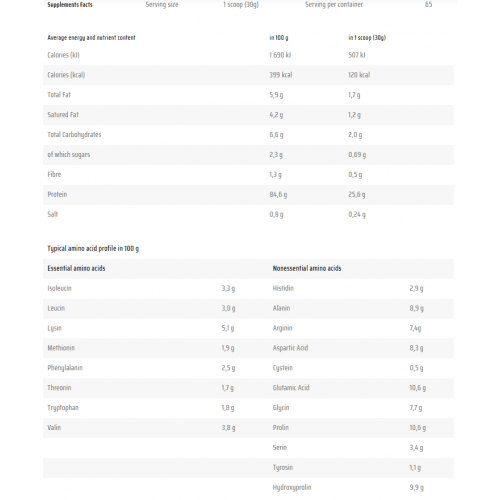This screenshot has height=500, width=500.
Task: Click the Supplements Facts heading
Action: [x=70, y=5]
